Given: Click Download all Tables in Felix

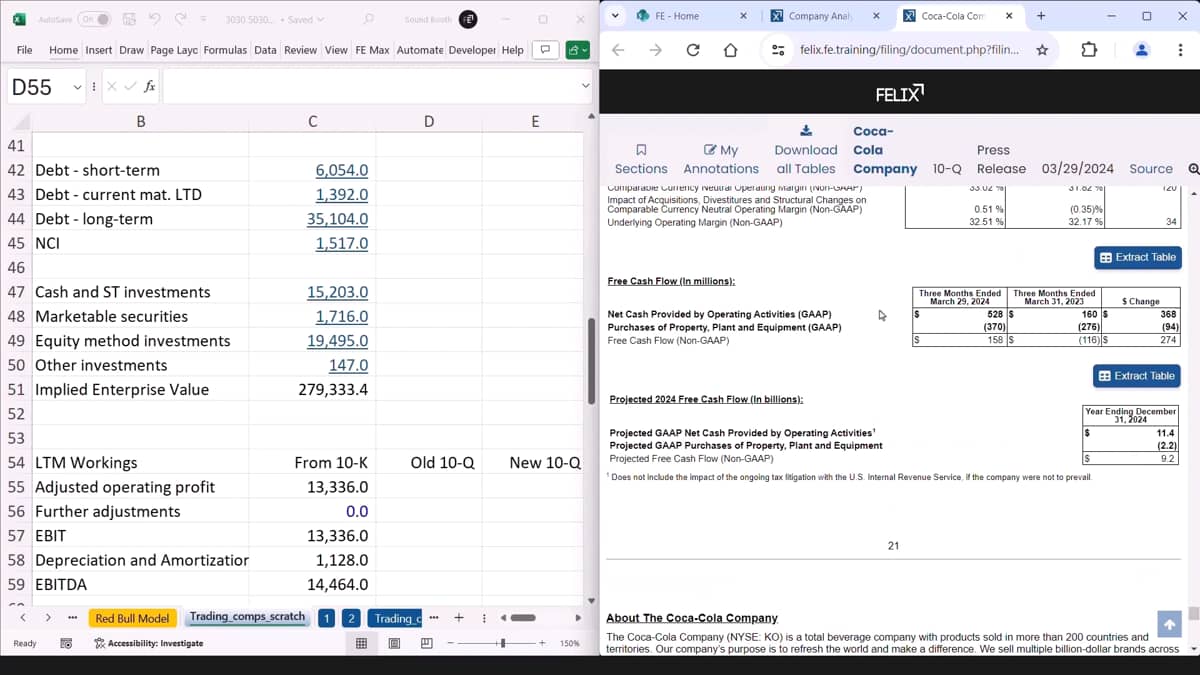Looking at the screenshot, I should tap(806, 151).
